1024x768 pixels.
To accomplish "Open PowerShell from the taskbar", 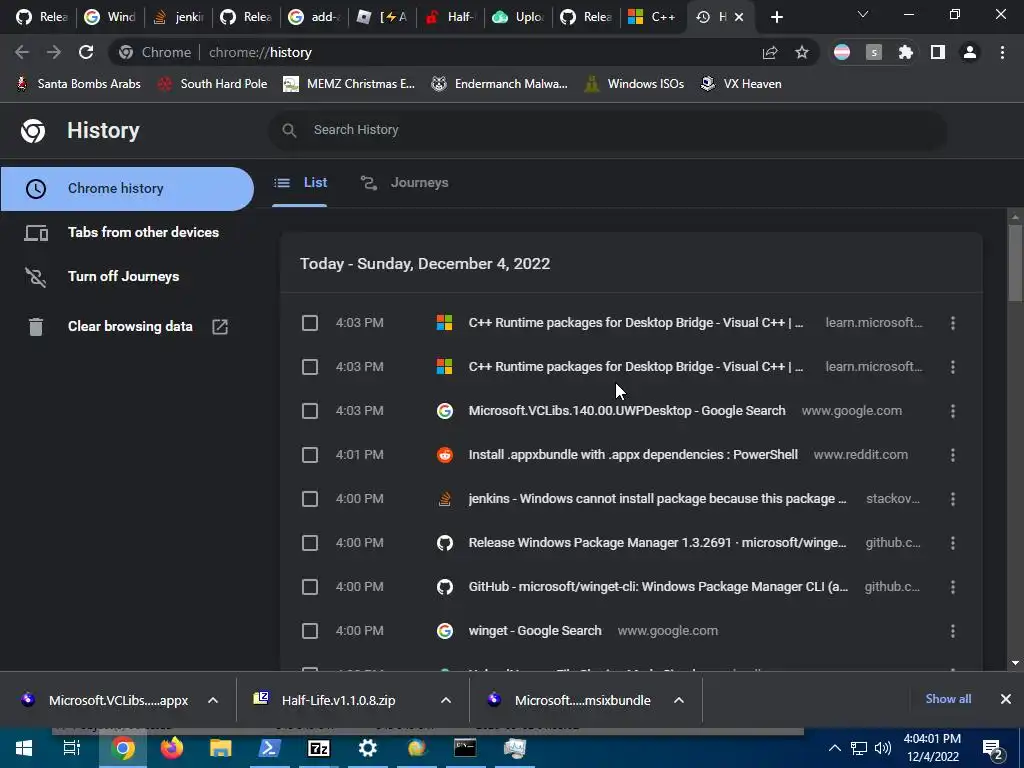I will pos(270,748).
